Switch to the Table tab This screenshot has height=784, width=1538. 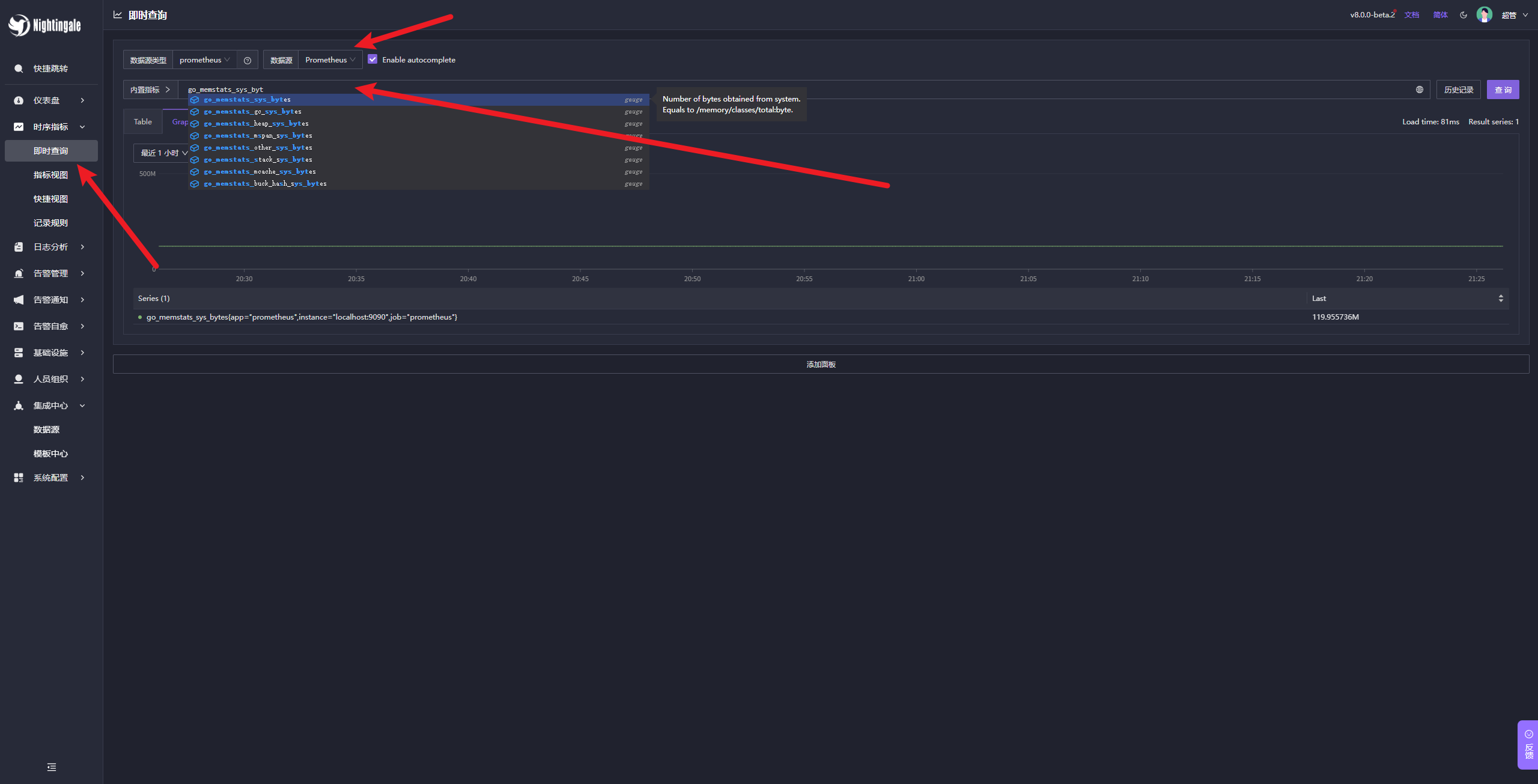click(x=142, y=122)
